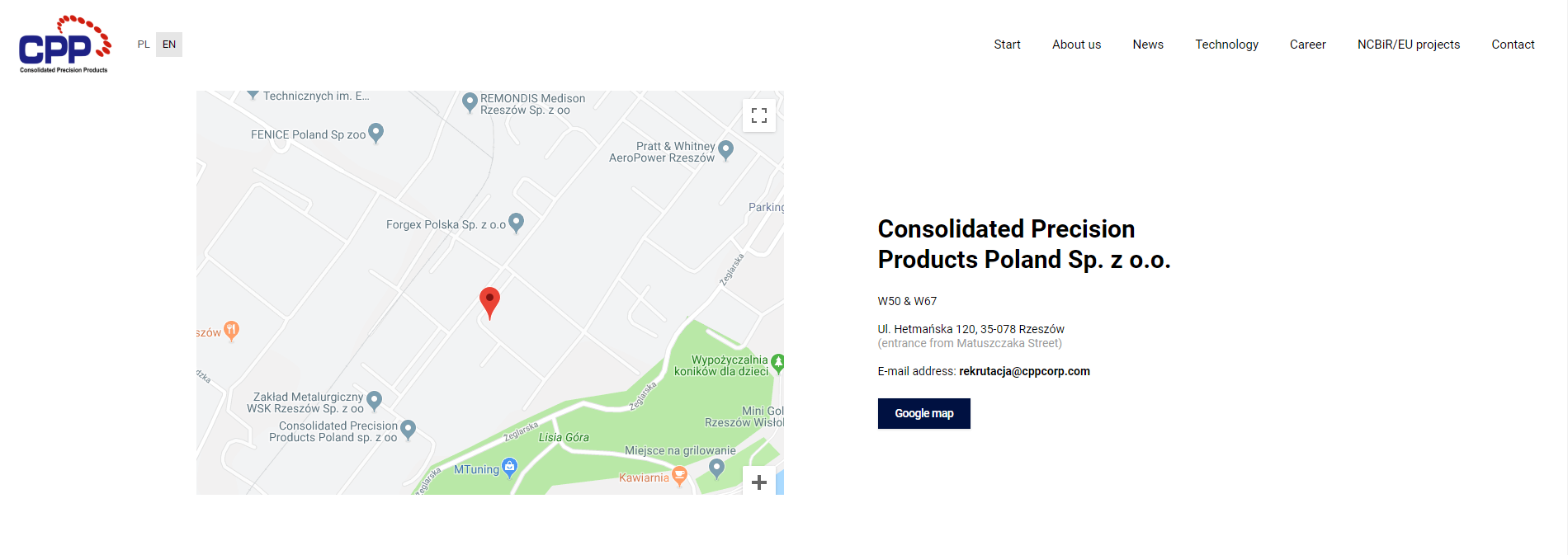
Task: Toggle fullscreen view on the map
Action: click(759, 115)
